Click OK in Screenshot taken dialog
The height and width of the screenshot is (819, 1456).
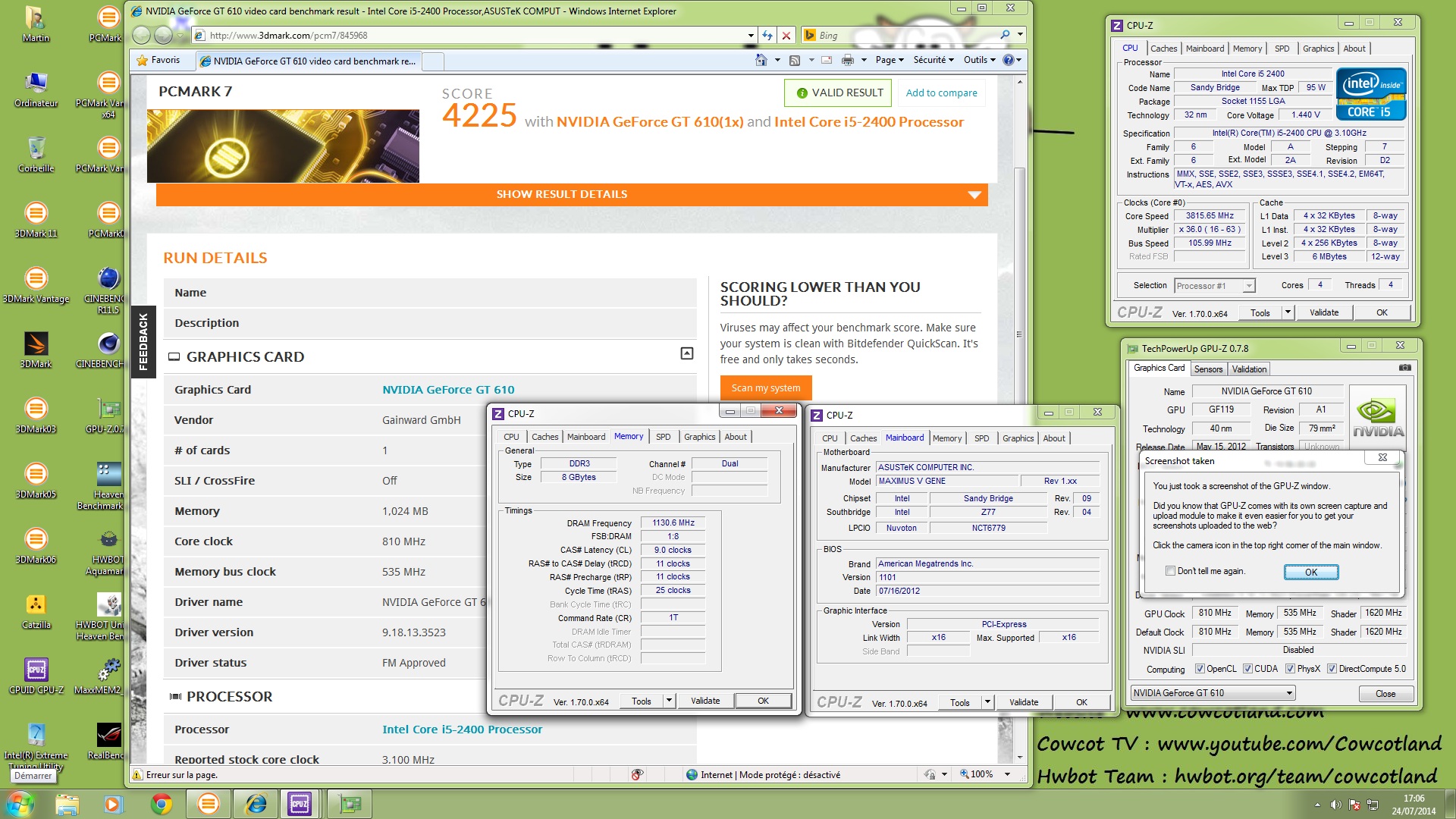click(x=1311, y=572)
